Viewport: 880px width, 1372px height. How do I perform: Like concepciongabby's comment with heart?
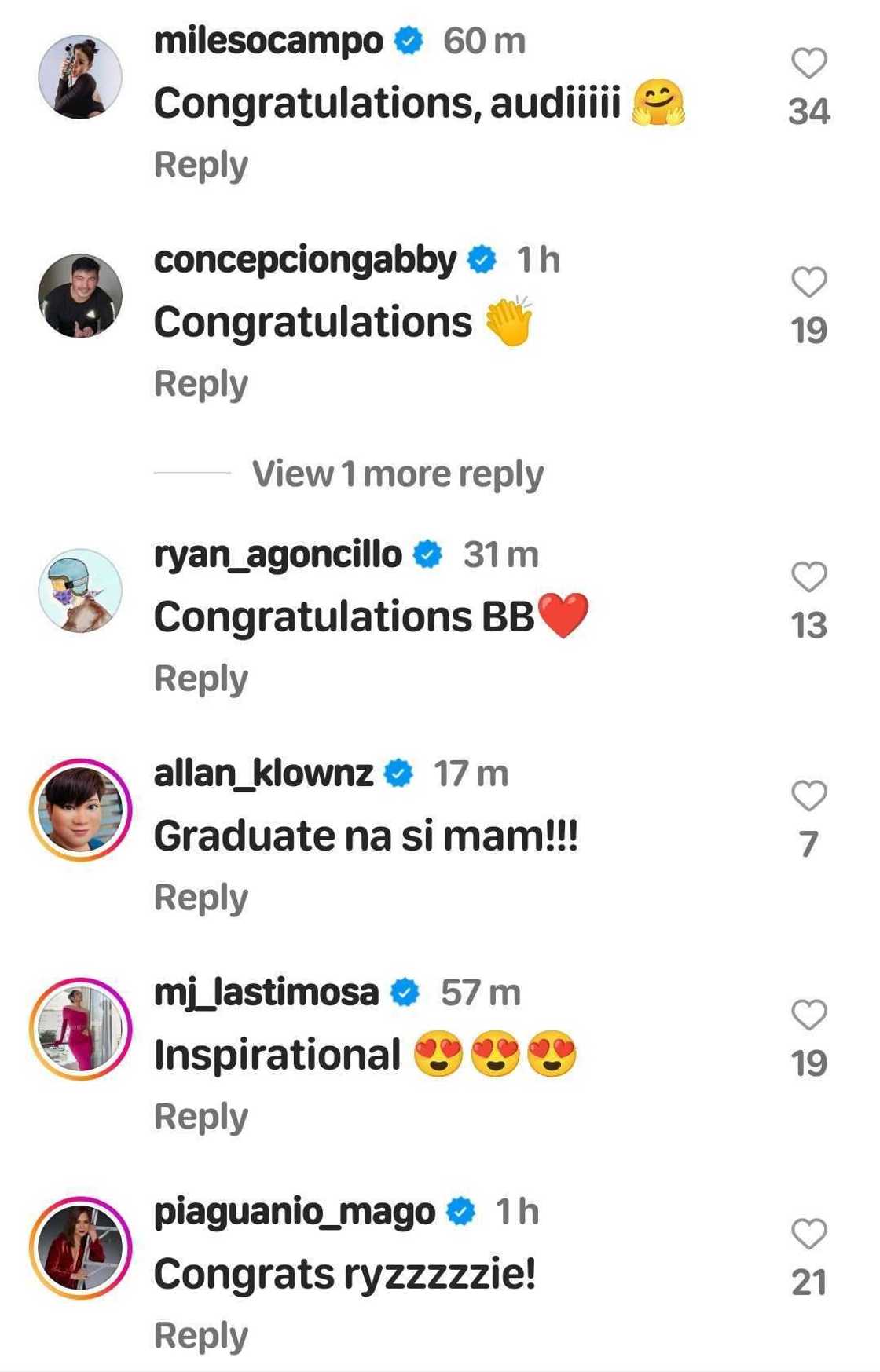coord(808,283)
